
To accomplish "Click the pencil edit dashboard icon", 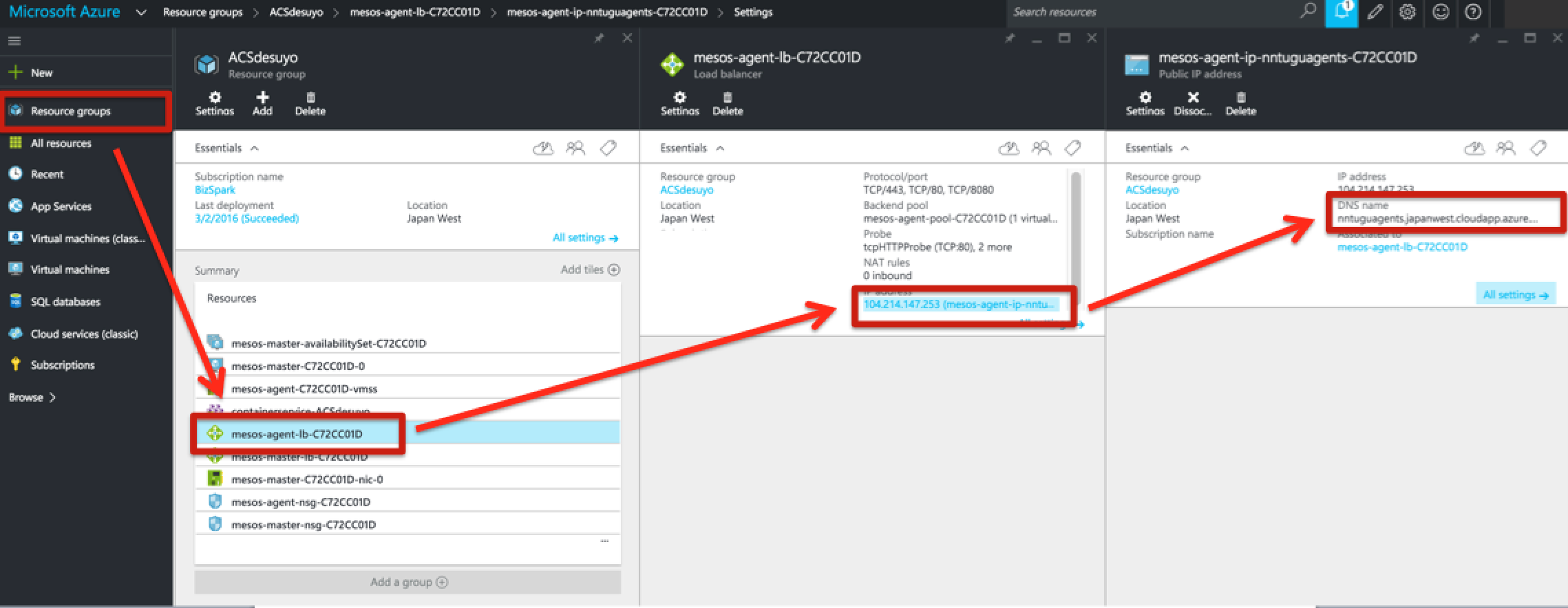I will pos(1375,12).
